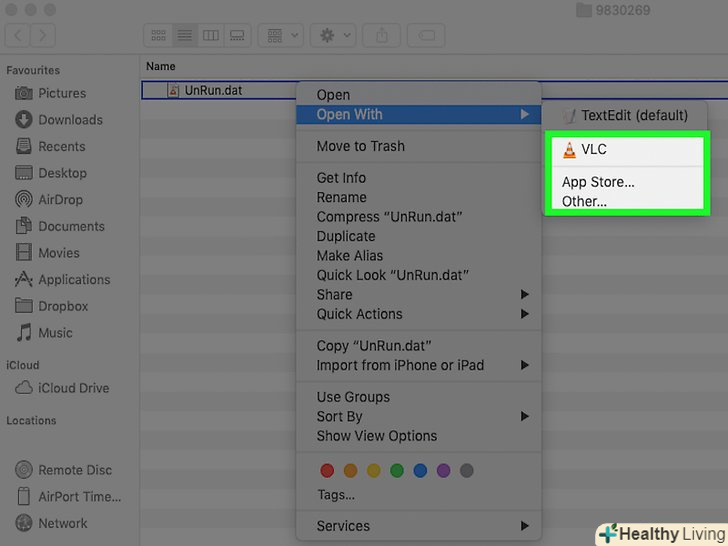The width and height of the screenshot is (728, 546).
Task: Choose Open in the context menu
Action: tap(419, 95)
